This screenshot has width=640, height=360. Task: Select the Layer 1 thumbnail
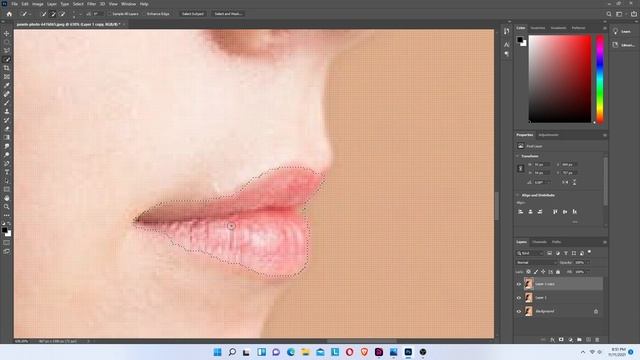point(529,298)
